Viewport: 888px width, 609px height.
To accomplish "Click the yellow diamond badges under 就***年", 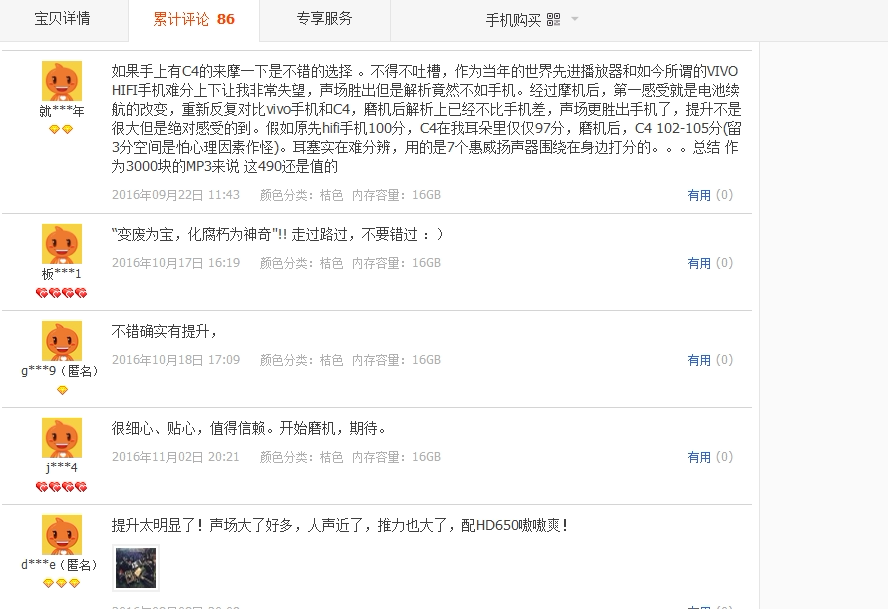I will coord(61,130).
